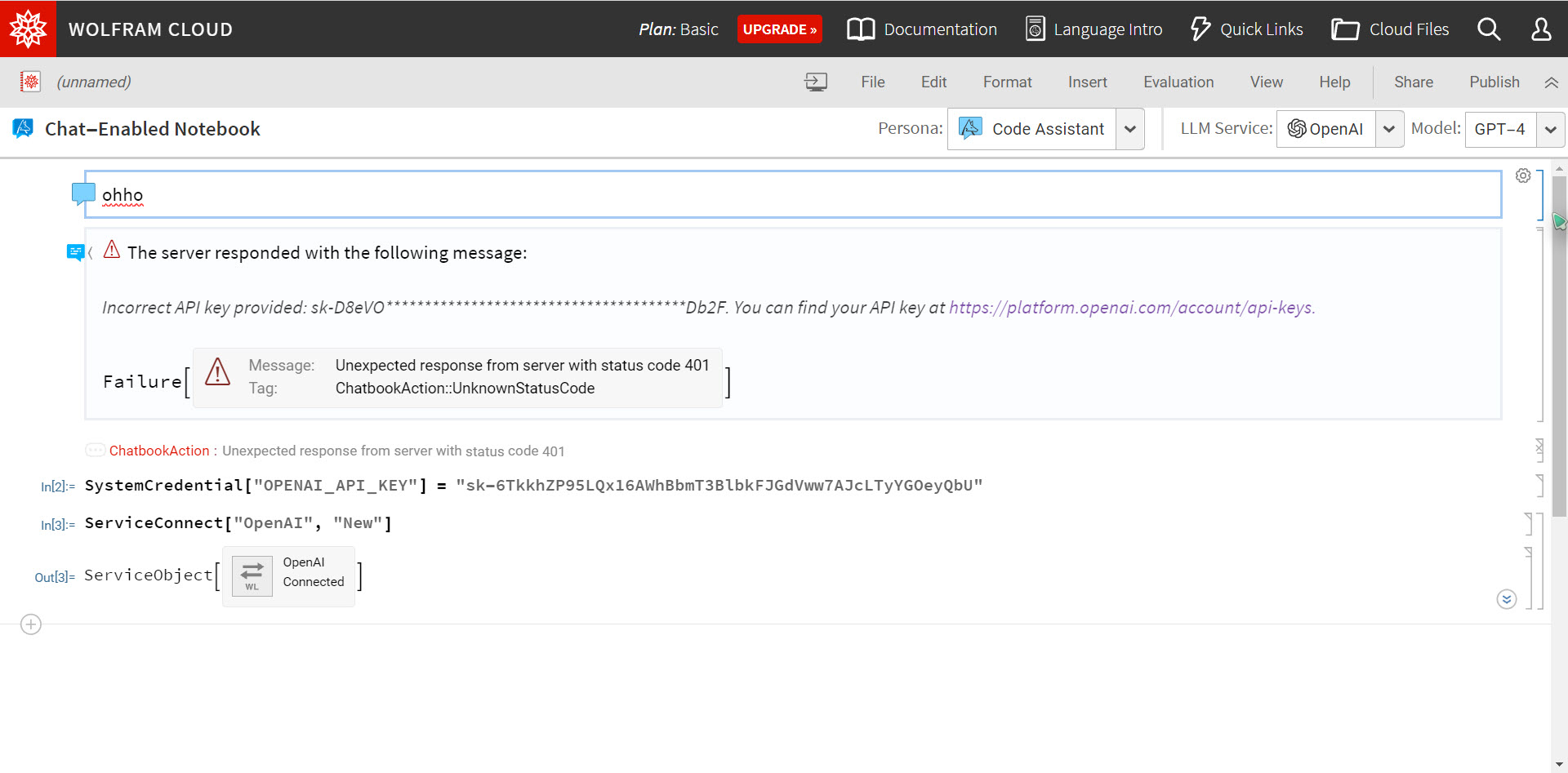This screenshot has width=1568, height=773.
Task: Open the platform.openai.com API keys link
Action: coord(1131,308)
